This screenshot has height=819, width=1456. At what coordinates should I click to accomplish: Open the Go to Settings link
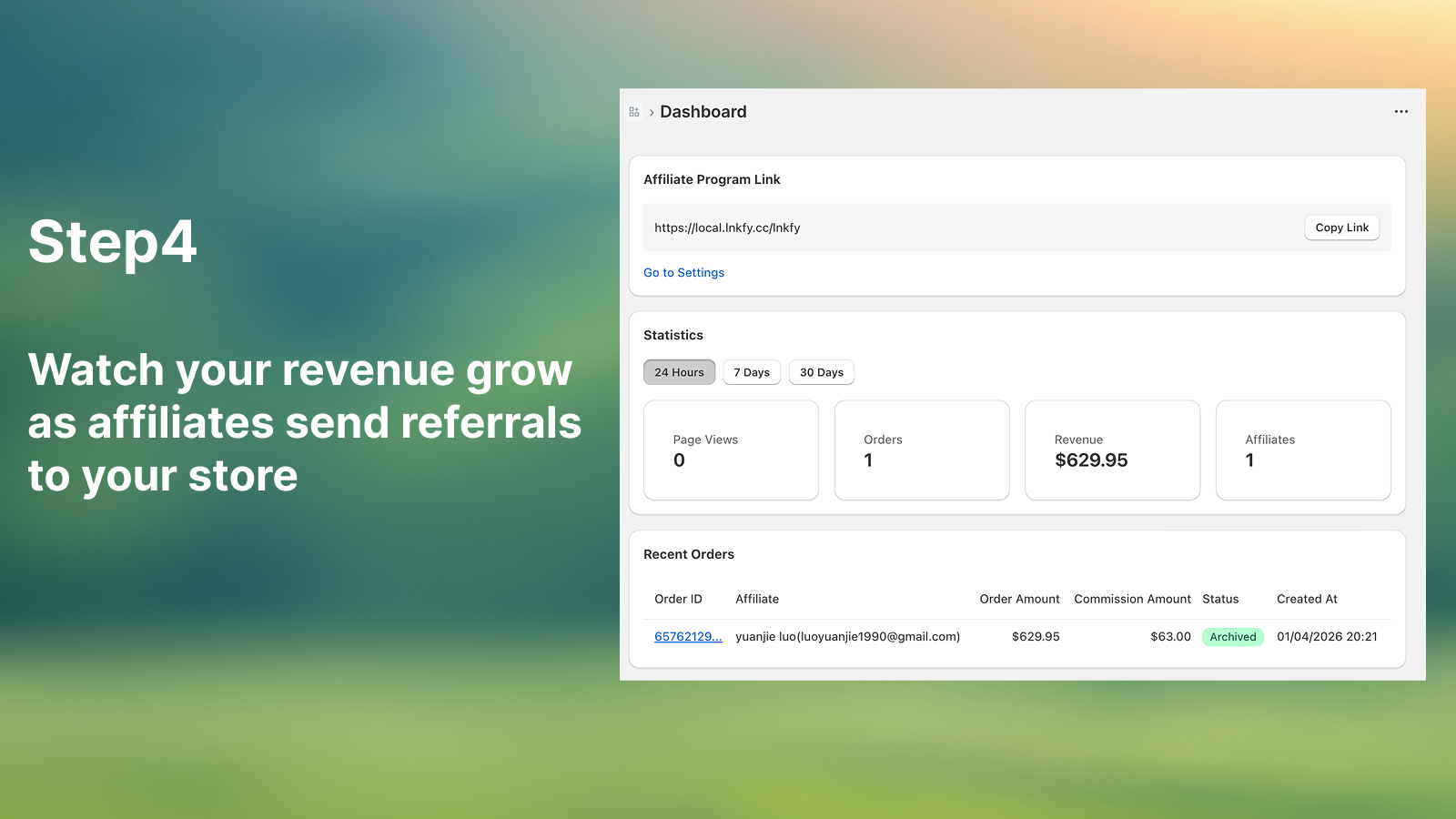684,273
